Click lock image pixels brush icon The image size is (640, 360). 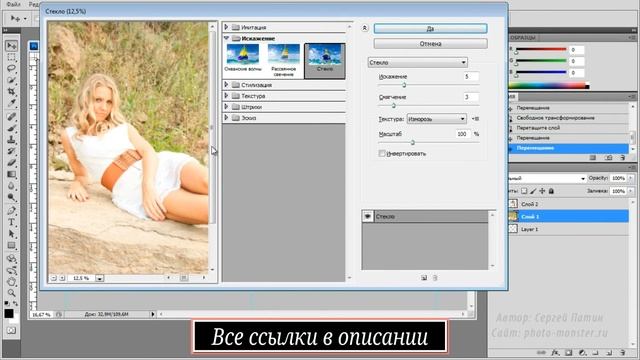[533, 191]
